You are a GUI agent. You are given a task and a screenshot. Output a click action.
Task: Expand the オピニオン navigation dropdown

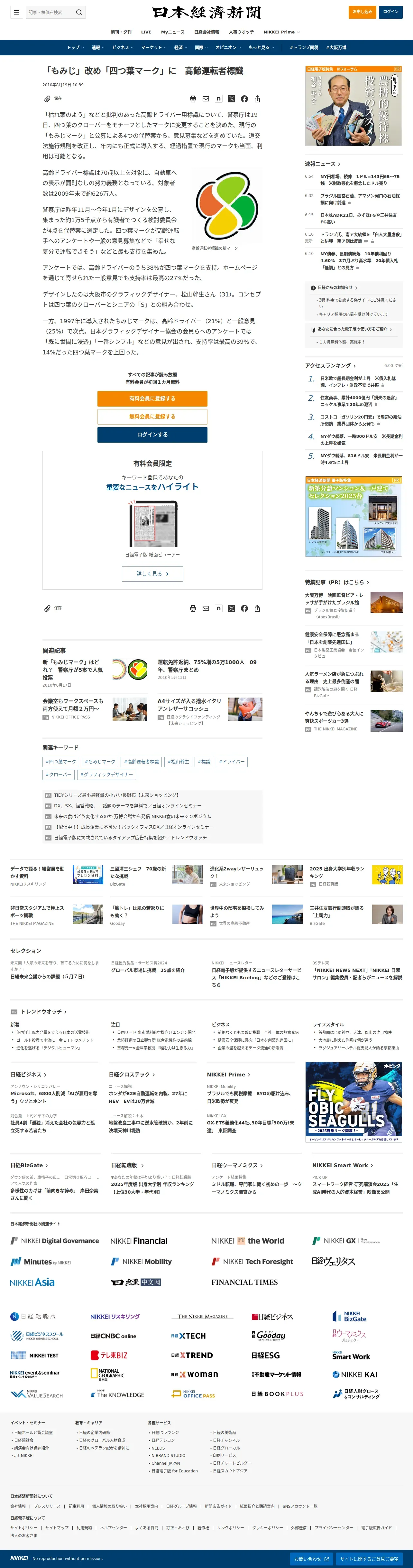pos(228,47)
